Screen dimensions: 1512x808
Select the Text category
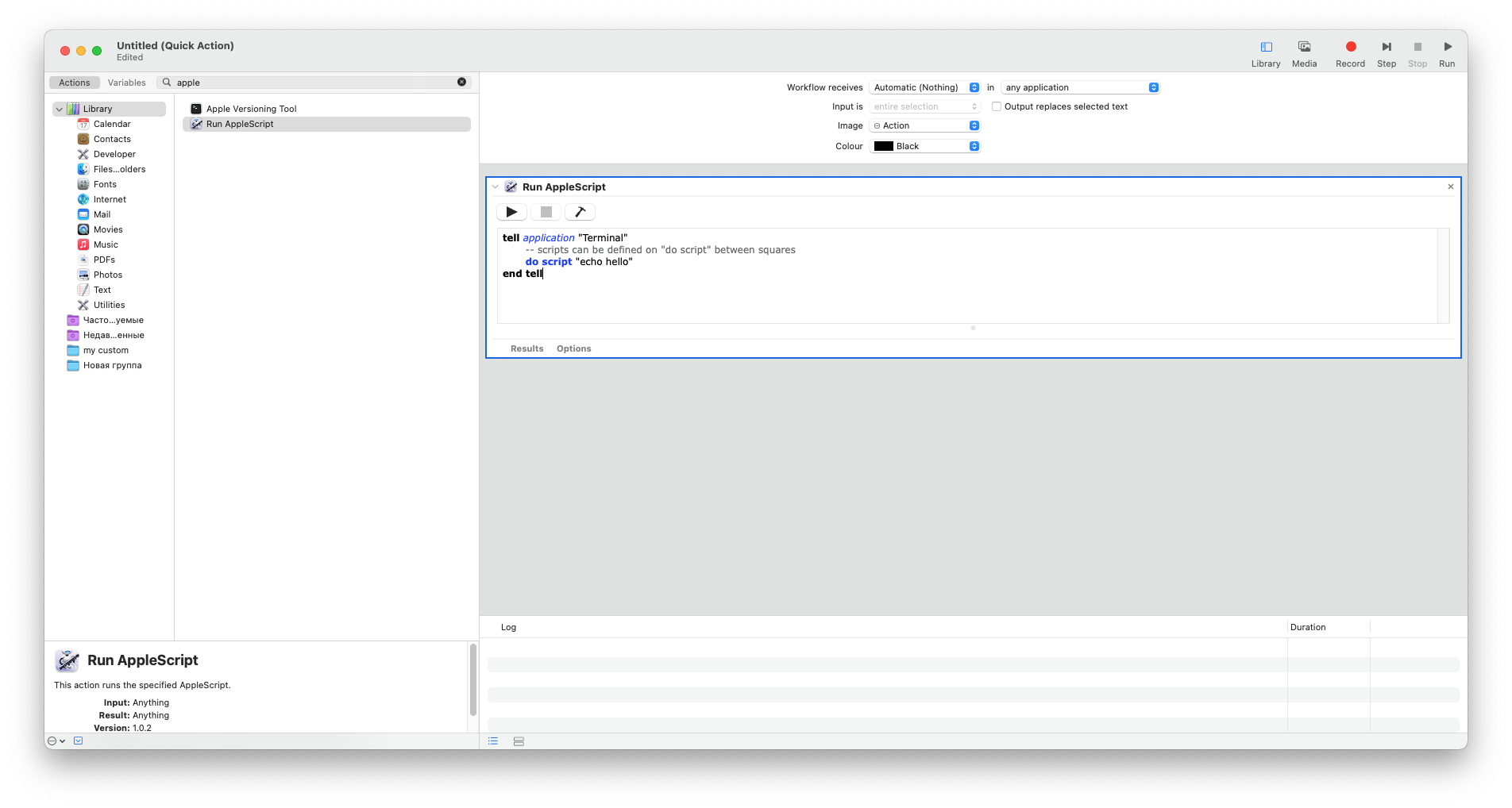coord(102,290)
